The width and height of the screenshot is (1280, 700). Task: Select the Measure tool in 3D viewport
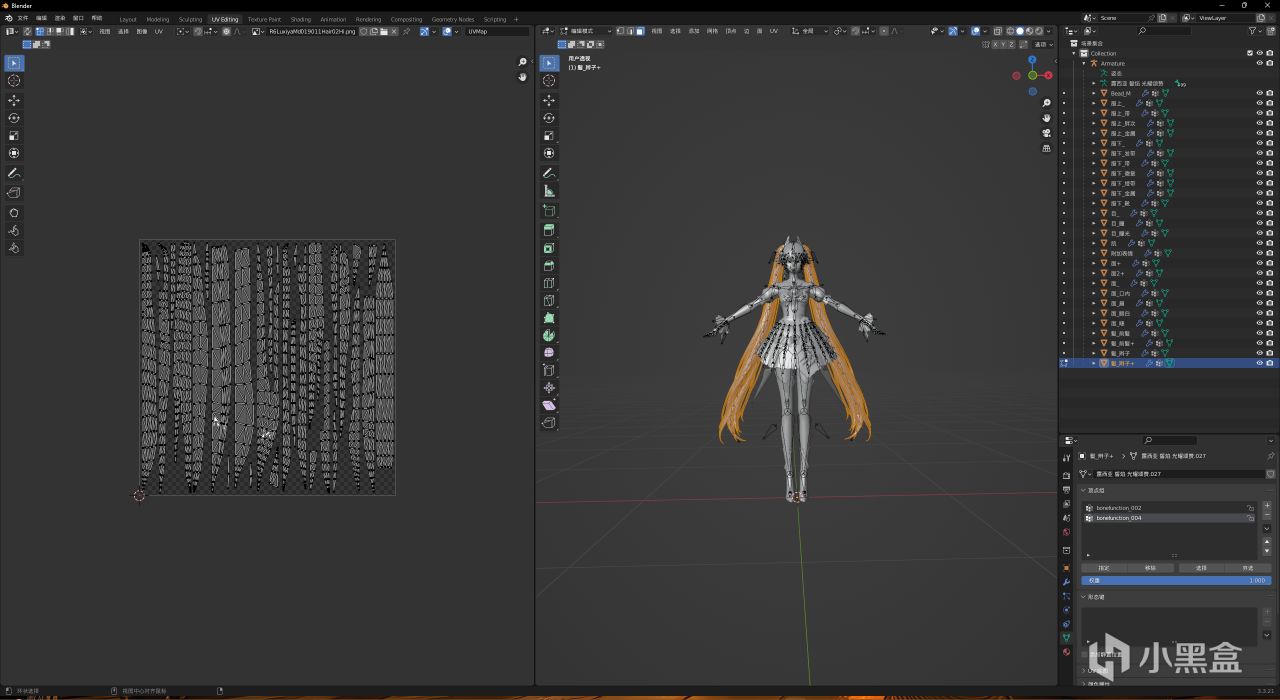(549, 191)
